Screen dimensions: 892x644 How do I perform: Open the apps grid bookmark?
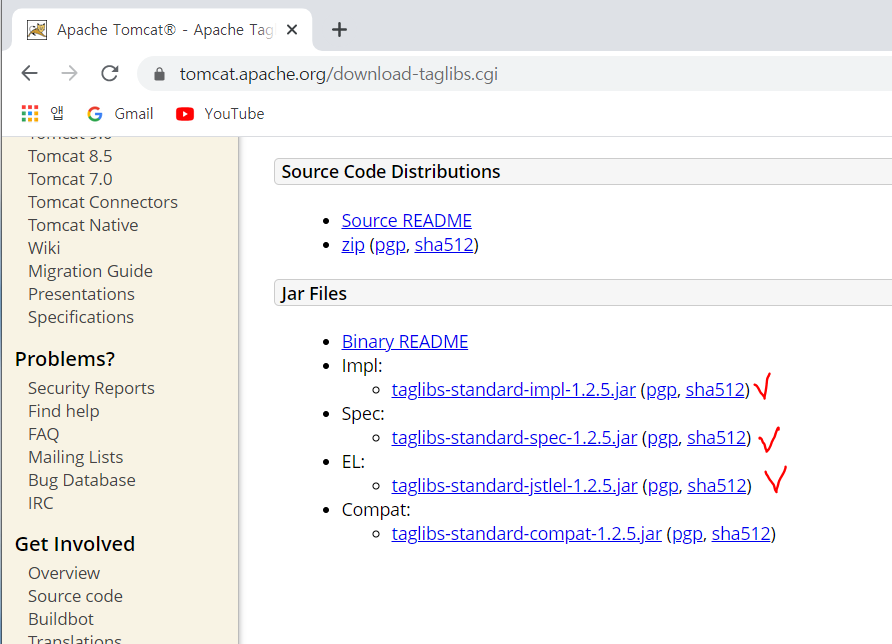[x=30, y=114]
